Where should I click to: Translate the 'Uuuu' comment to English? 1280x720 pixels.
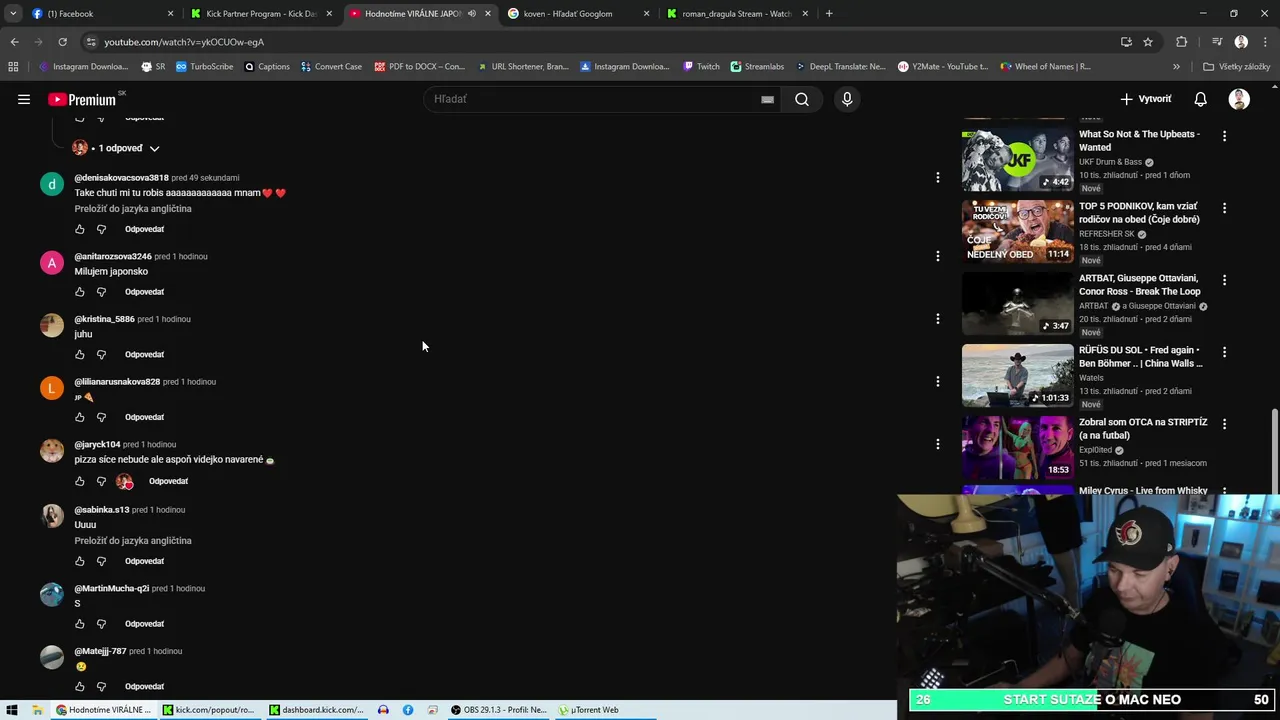coord(133,541)
